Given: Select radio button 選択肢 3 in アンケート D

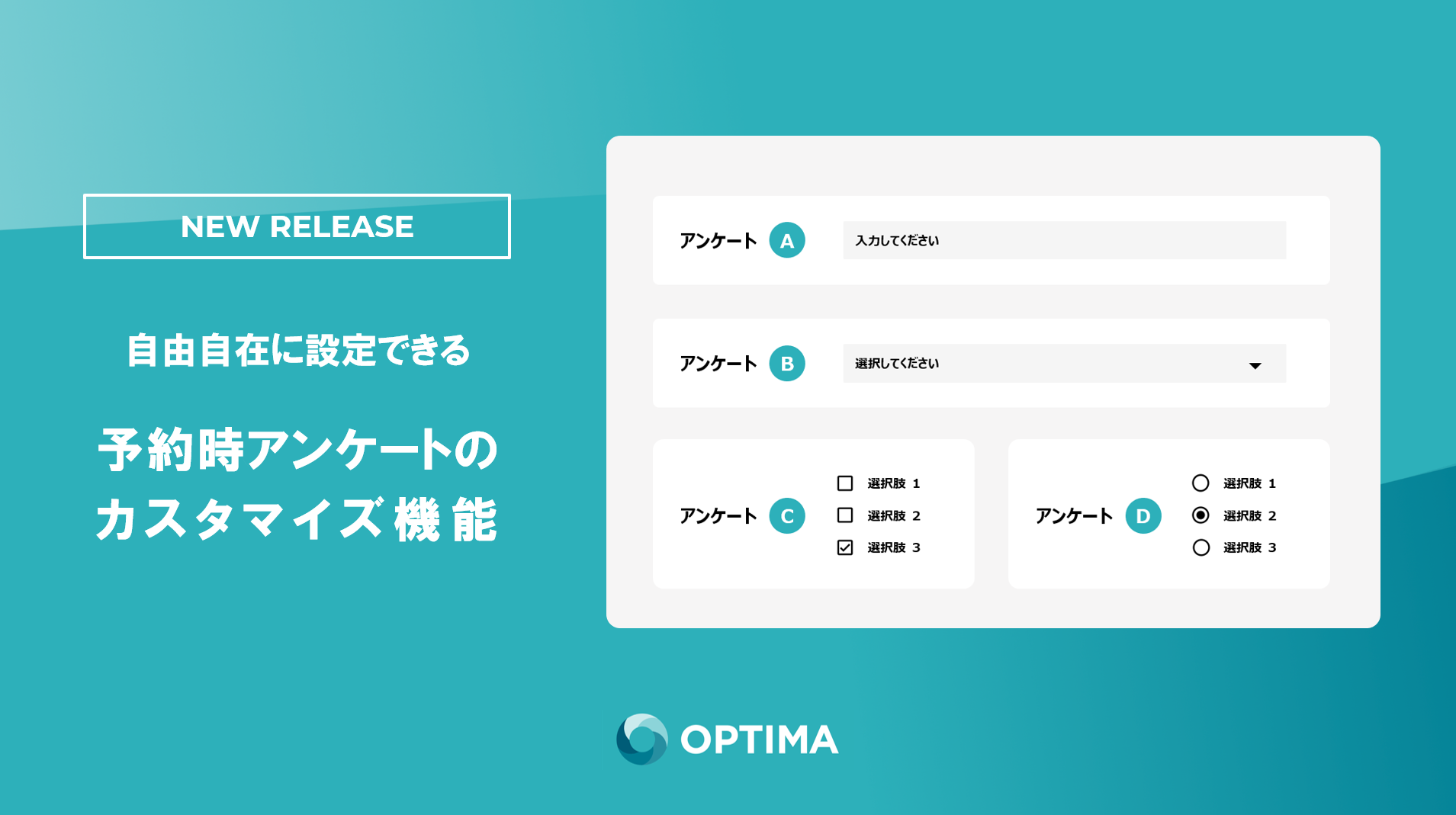Looking at the screenshot, I should pyautogui.click(x=1200, y=547).
